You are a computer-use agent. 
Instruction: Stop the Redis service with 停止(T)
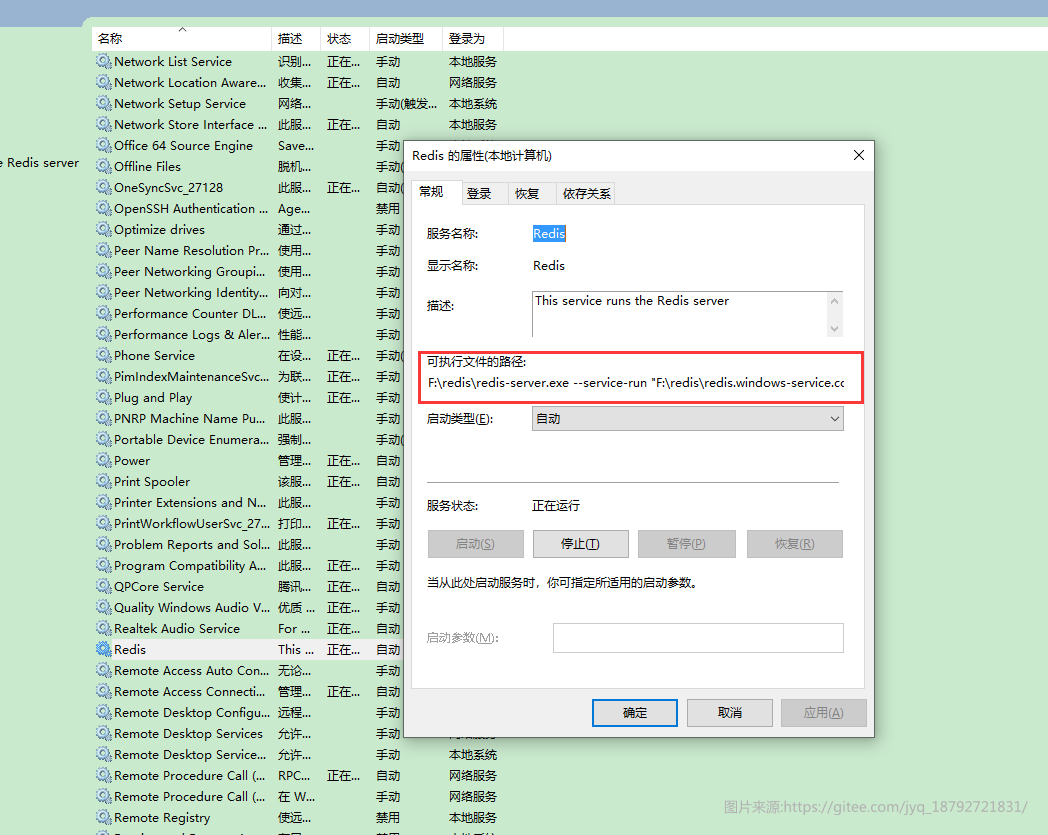(580, 544)
